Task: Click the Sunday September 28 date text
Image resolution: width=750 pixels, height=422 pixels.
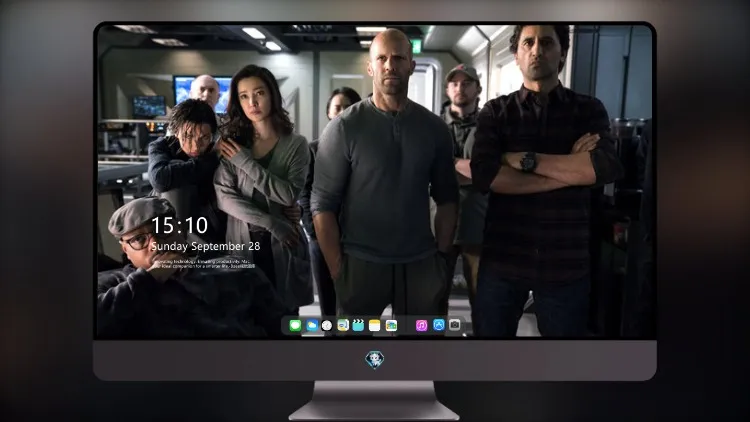Action: coord(206,246)
